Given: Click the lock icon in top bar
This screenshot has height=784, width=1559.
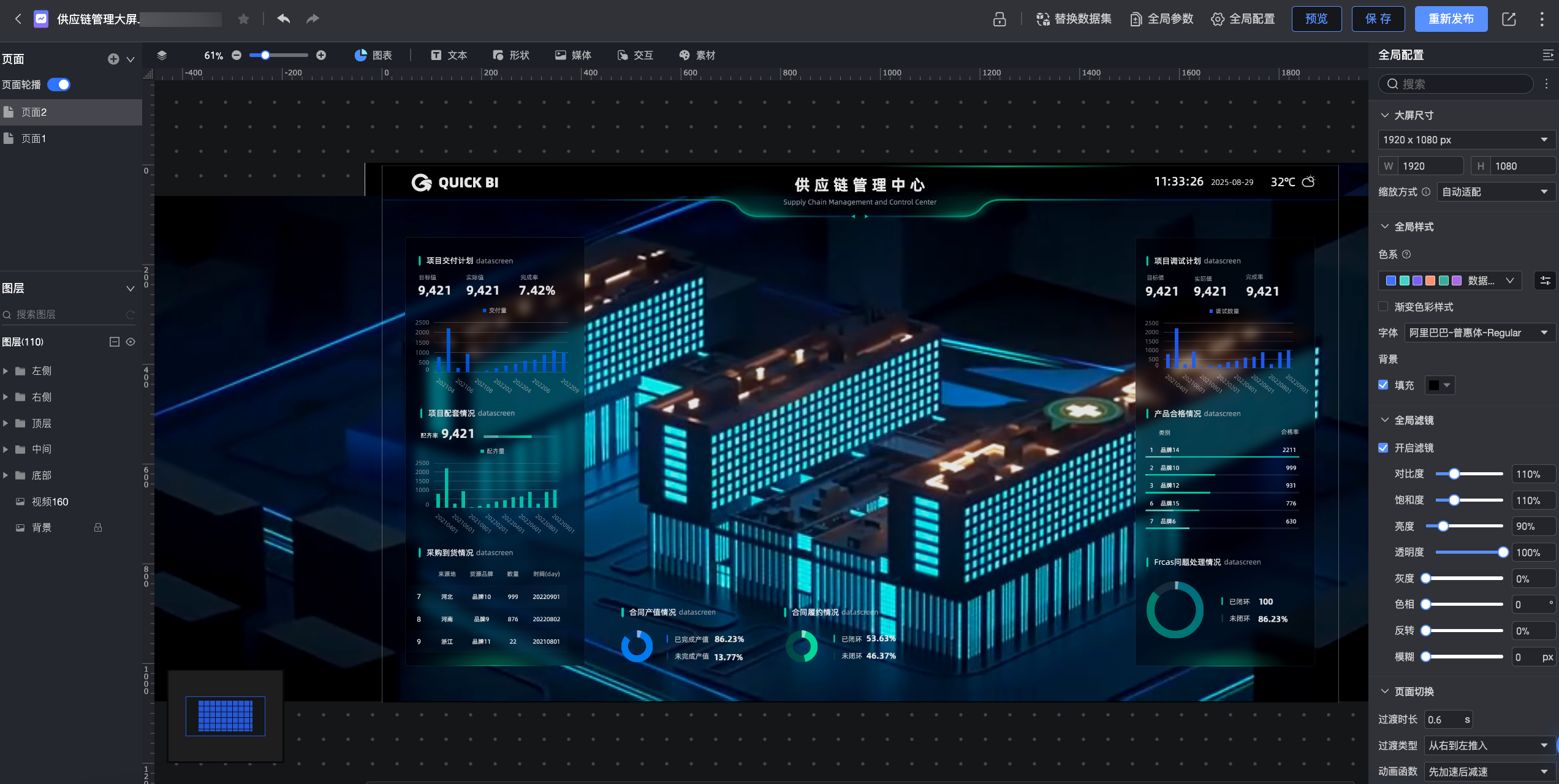Looking at the screenshot, I should [1000, 19].
